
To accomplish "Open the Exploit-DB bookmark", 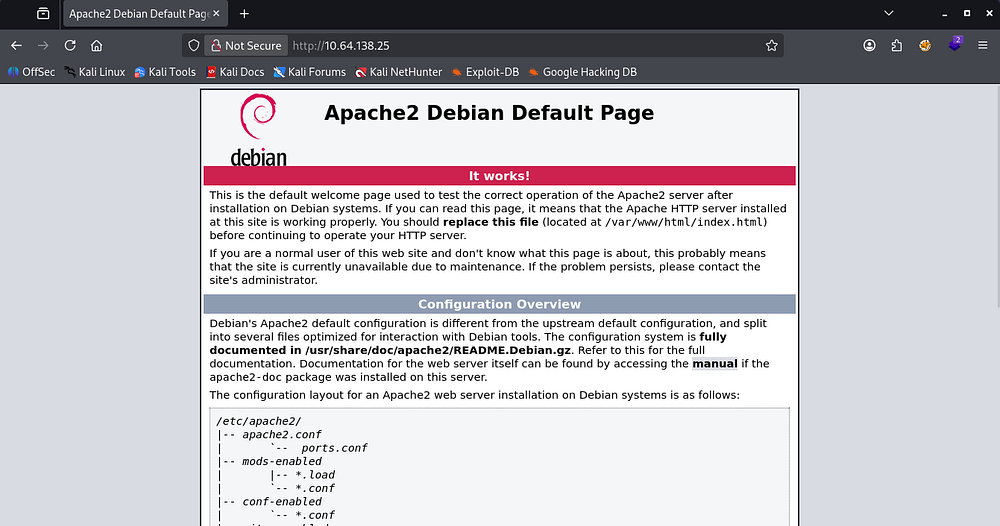I will pos(484,72).
